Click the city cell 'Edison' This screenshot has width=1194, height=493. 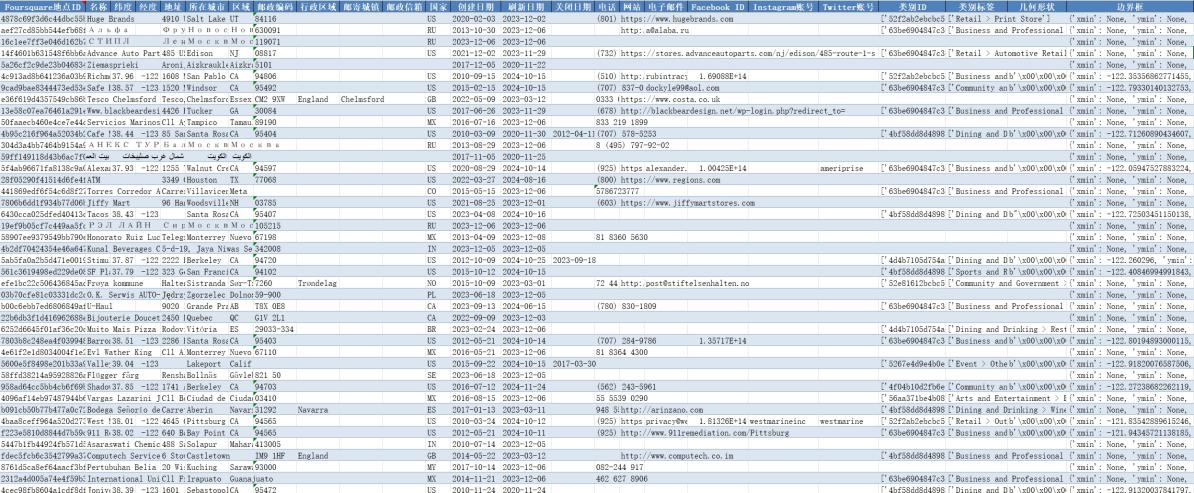point(199,54)
